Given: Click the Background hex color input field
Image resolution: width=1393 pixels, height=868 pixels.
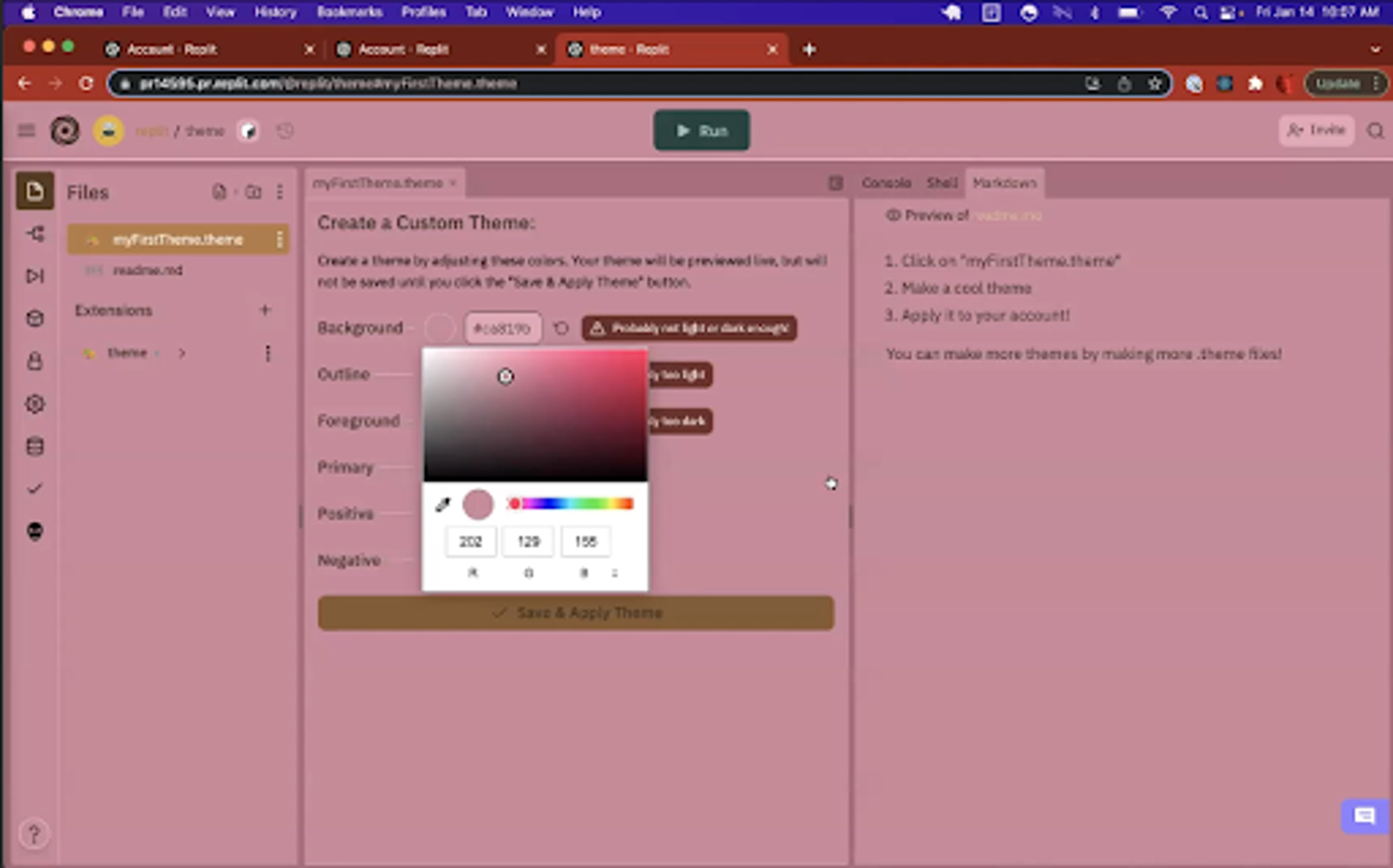Looking at the screenshot, I should click(x=502, y=328).
